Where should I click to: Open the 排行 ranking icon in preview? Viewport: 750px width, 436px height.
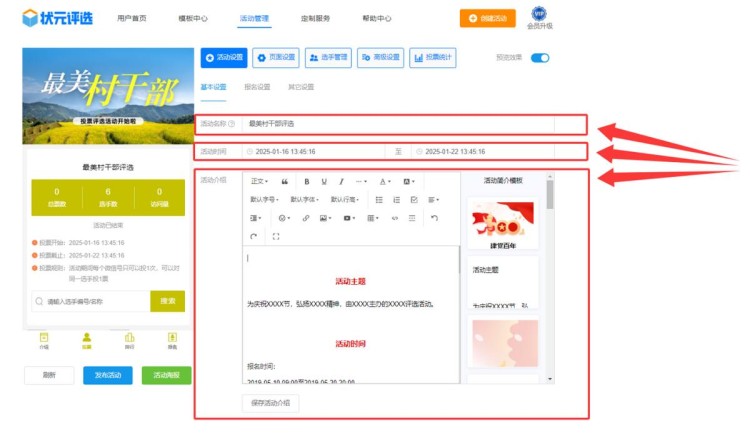tap(129, 340)
